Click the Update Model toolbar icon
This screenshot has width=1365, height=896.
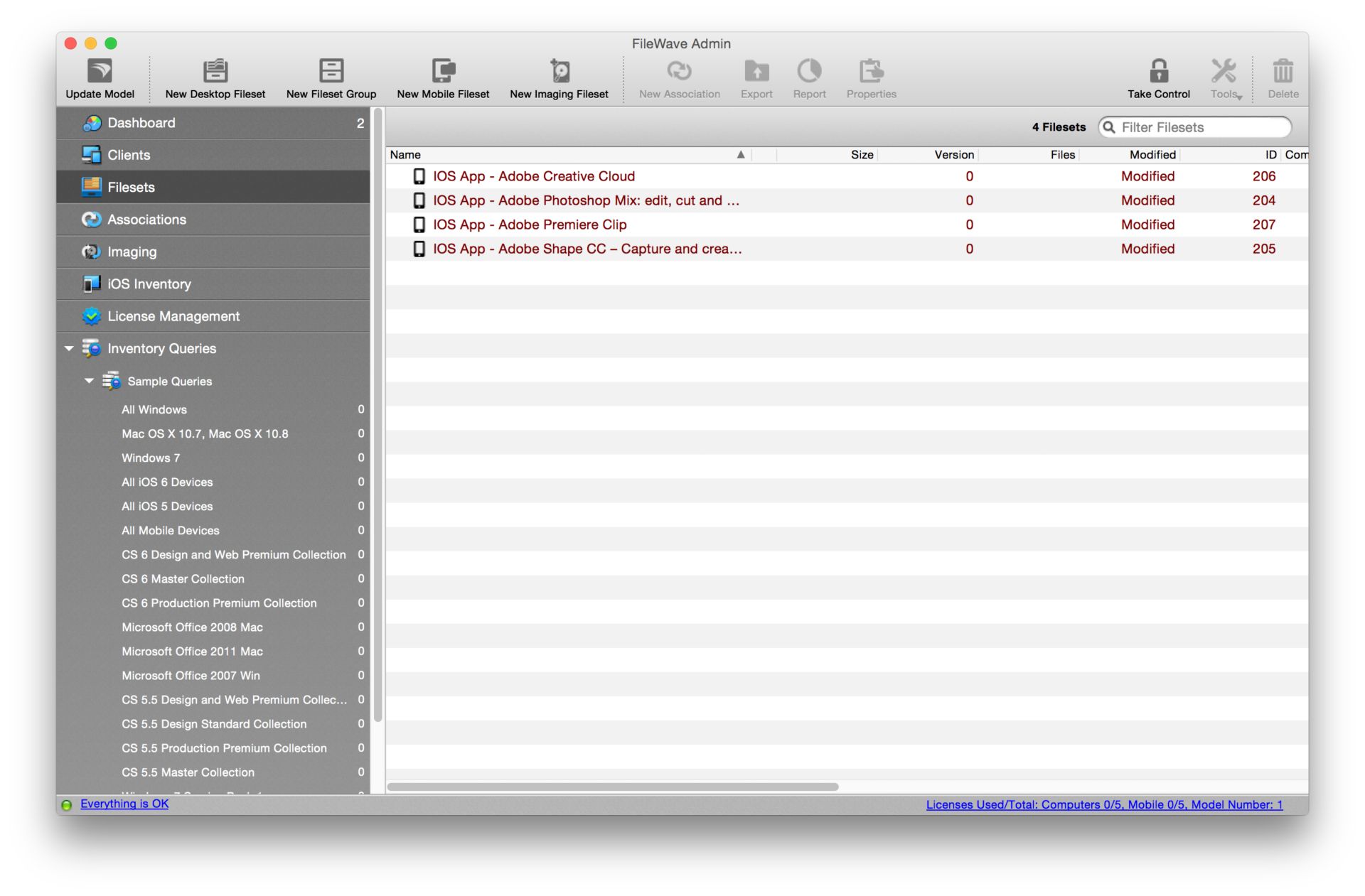click(x=100, y=71)
